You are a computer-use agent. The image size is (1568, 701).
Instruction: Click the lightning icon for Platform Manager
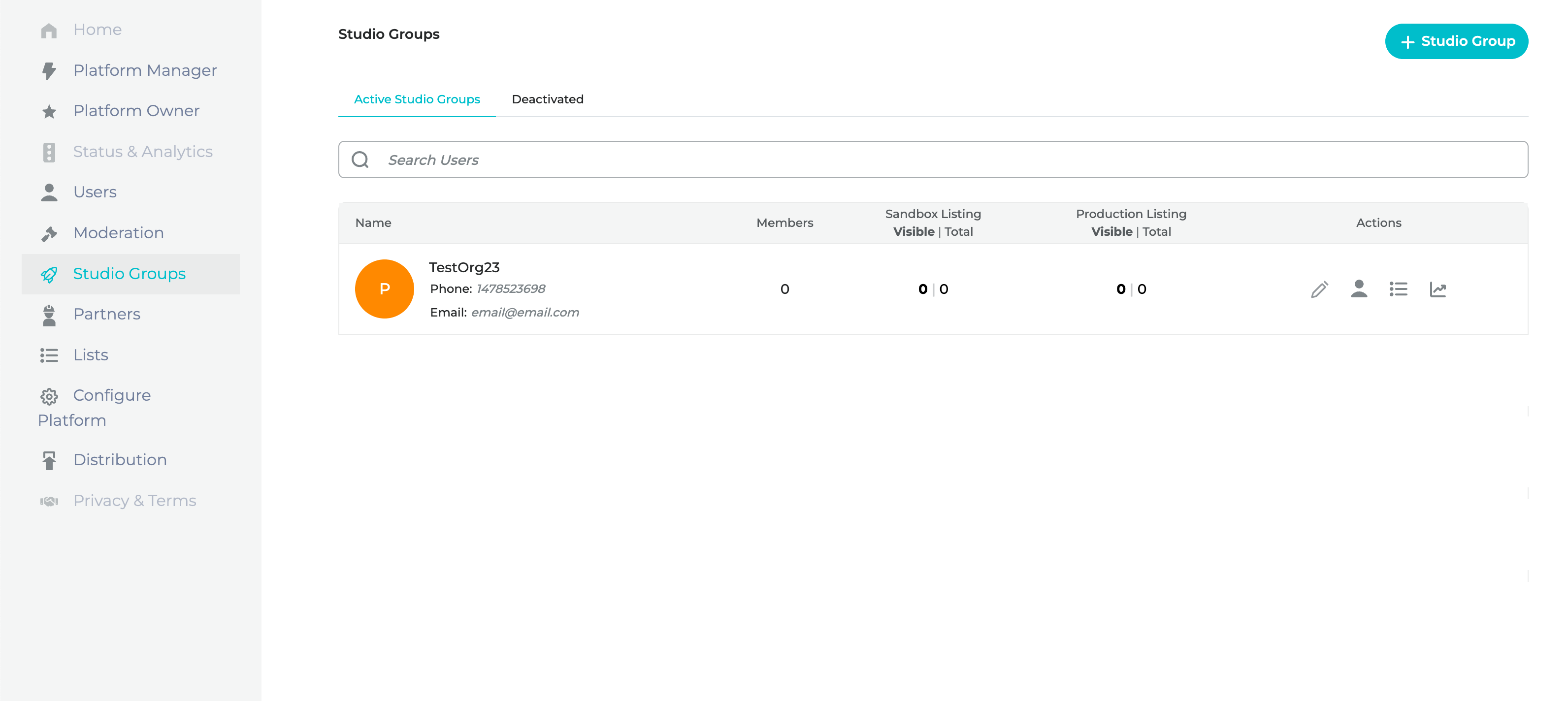point(49,71)
